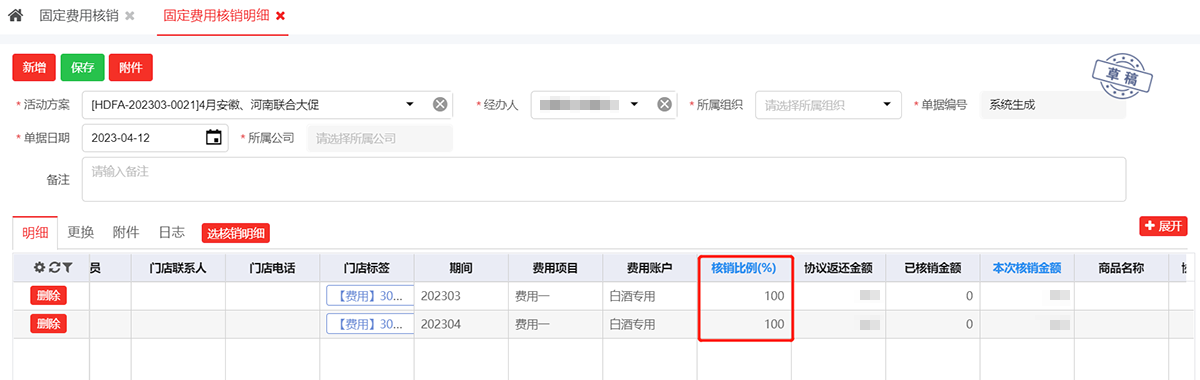
Task: Expand the 活动方案 dropdown
Action: 410,104
